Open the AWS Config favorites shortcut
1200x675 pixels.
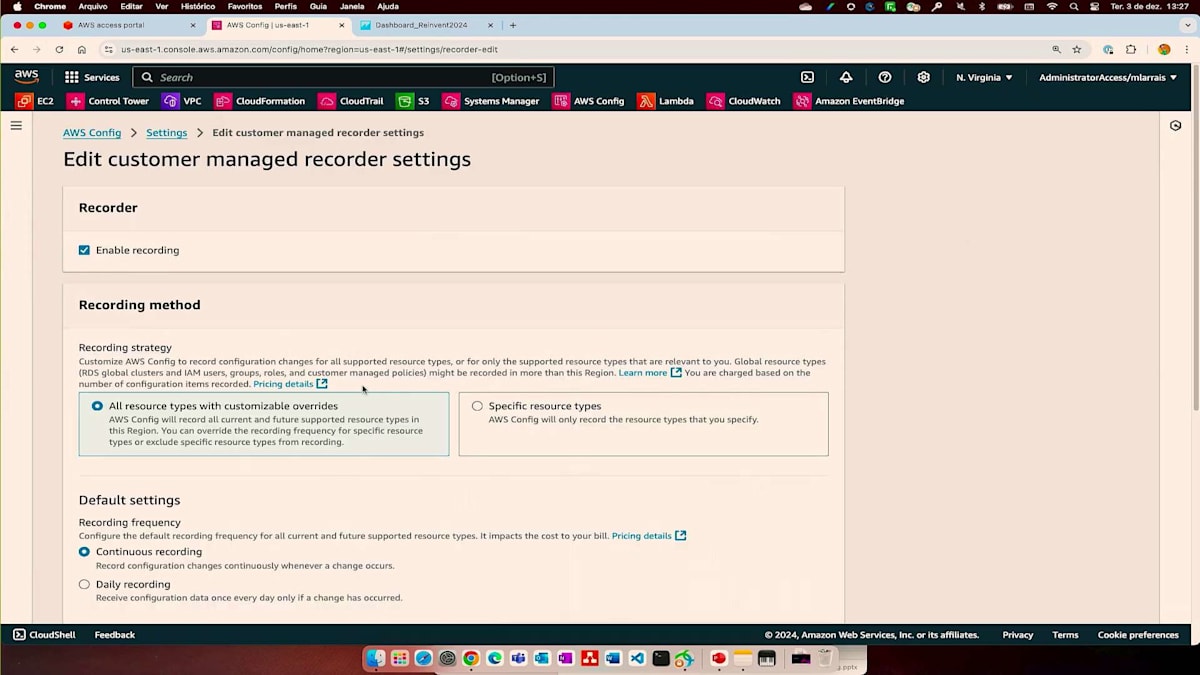click(589, 101)
